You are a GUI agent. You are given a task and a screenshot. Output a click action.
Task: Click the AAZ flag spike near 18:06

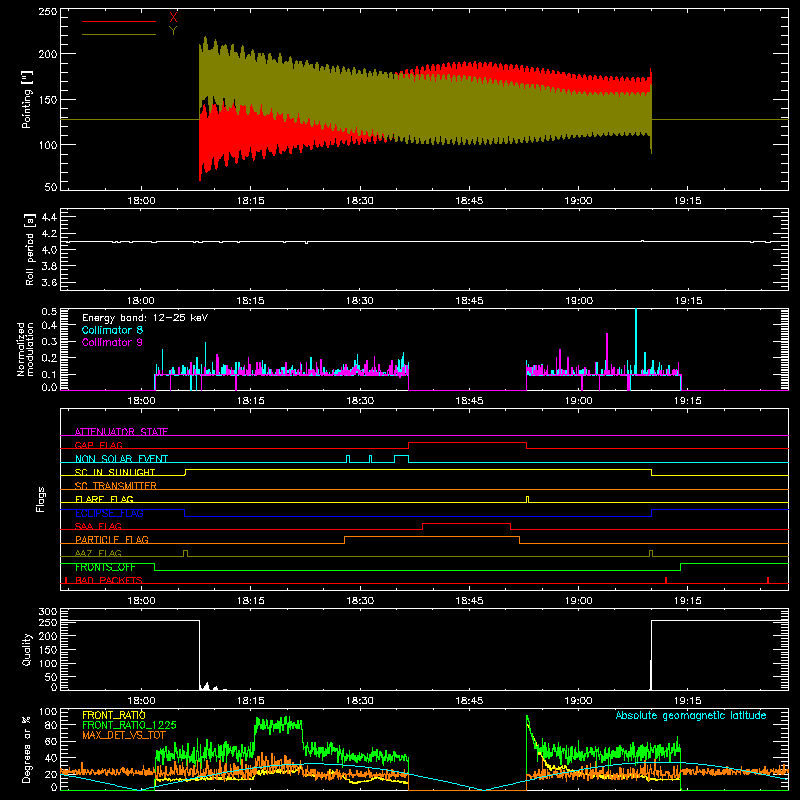click(x=185, y=553)
